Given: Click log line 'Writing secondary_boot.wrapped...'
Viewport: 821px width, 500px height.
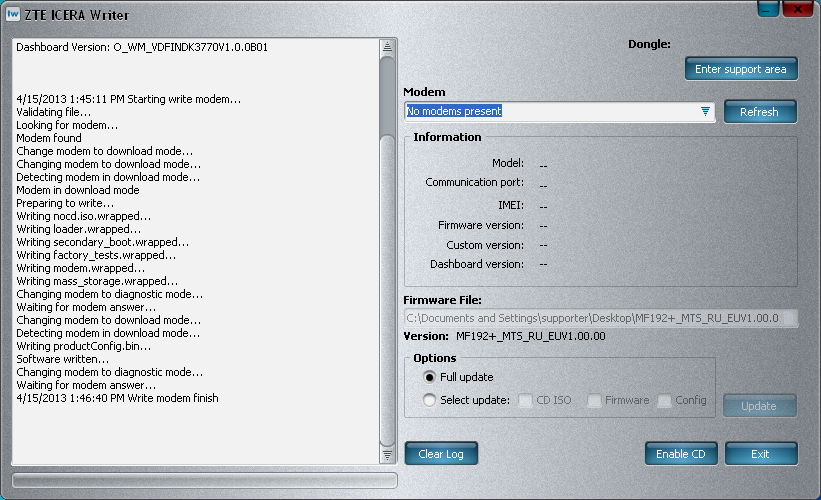Looking at the screenshot, I should tap(103, 242).
